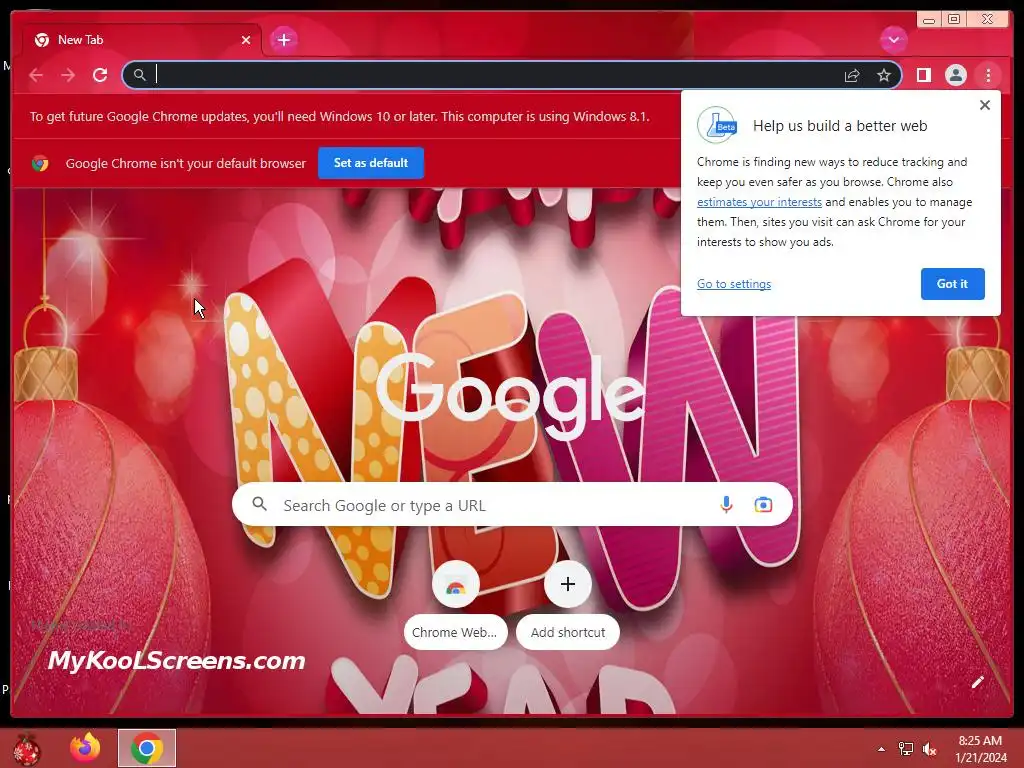This screenshot has width=1024, height=768.
Task: Close the New Tab tab
Action: (246, 40)
